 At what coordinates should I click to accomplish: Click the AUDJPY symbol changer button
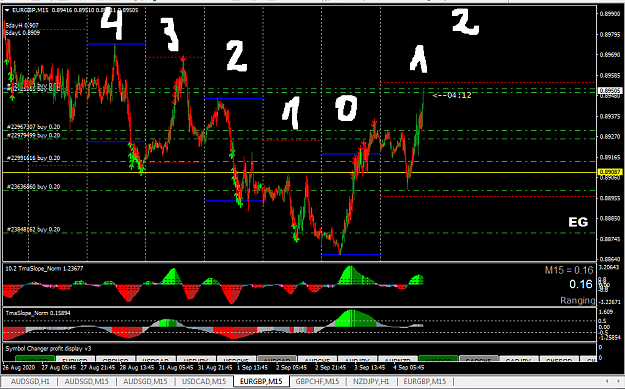[x=358, y=359]
